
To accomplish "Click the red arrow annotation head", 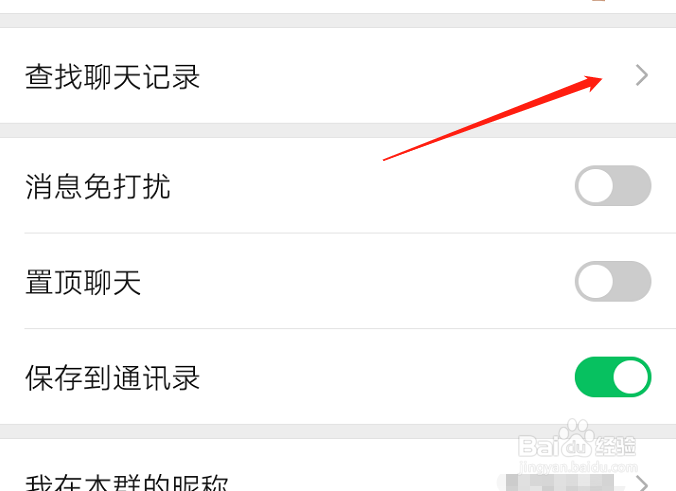I will tap(591, 82).
